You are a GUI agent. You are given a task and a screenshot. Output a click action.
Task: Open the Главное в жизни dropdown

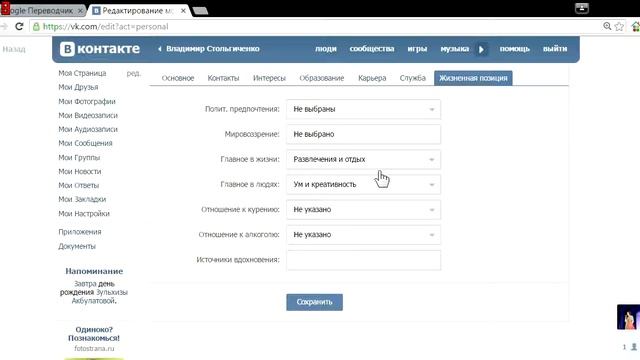pyautogui.click(x=363, y=159)
